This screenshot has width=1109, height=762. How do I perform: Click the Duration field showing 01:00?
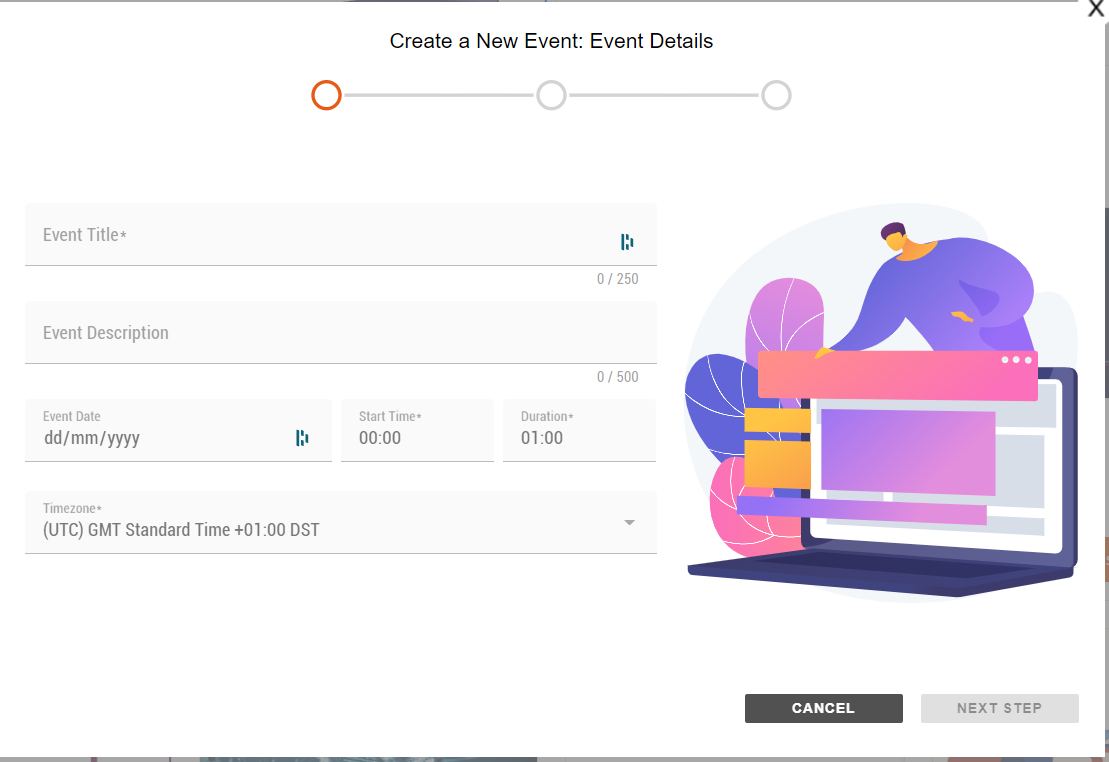click(578, 437)
